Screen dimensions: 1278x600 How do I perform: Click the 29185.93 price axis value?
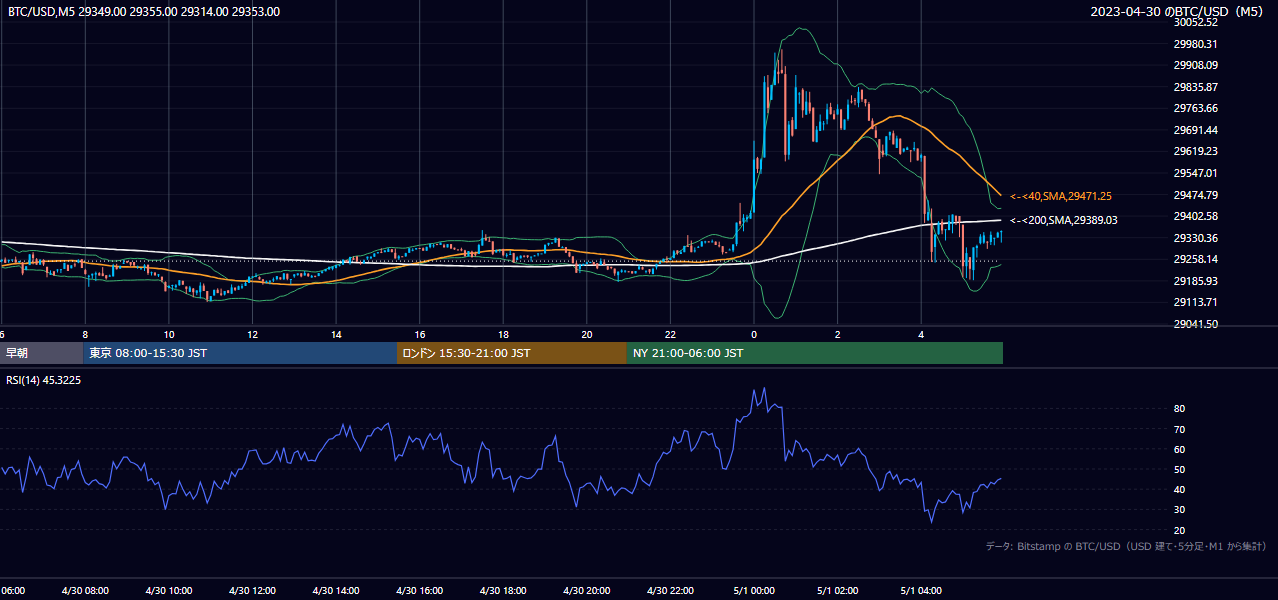coord(1195,281)
